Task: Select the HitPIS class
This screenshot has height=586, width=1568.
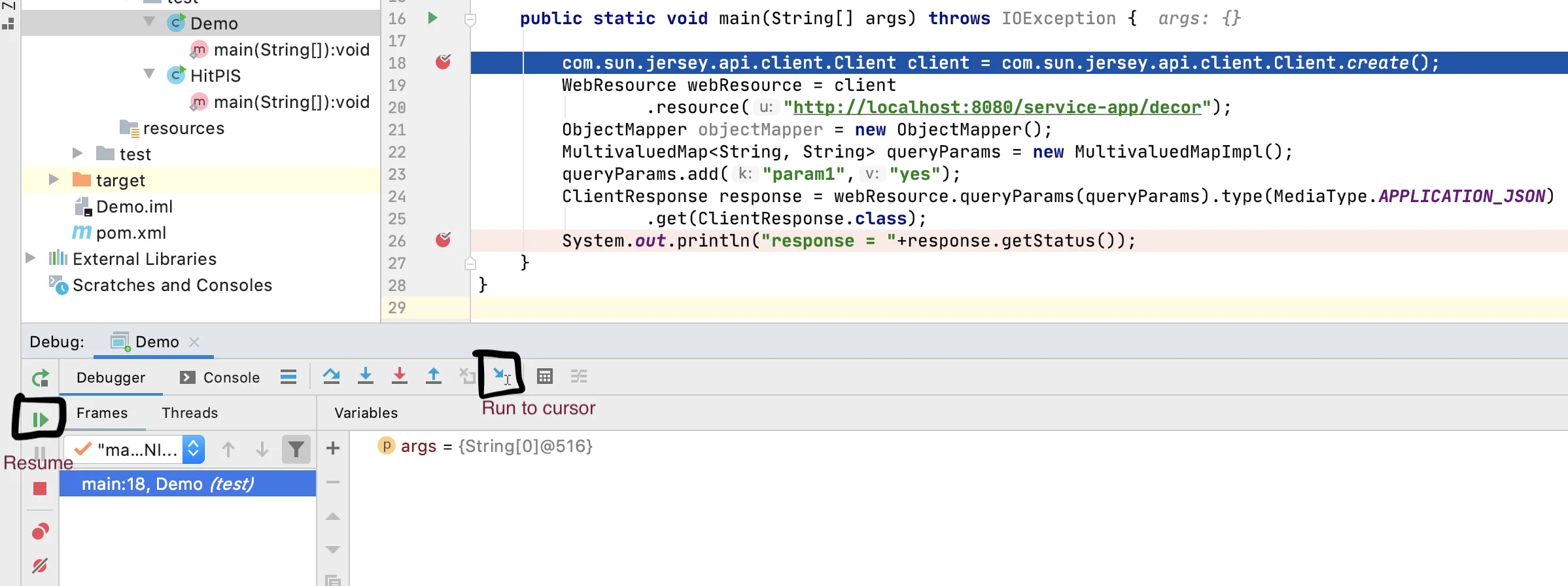Action: point(215,76)
